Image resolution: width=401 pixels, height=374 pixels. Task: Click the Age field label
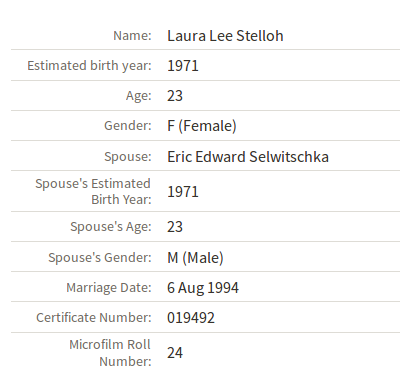pyautogui.click(x=139, y=96)
